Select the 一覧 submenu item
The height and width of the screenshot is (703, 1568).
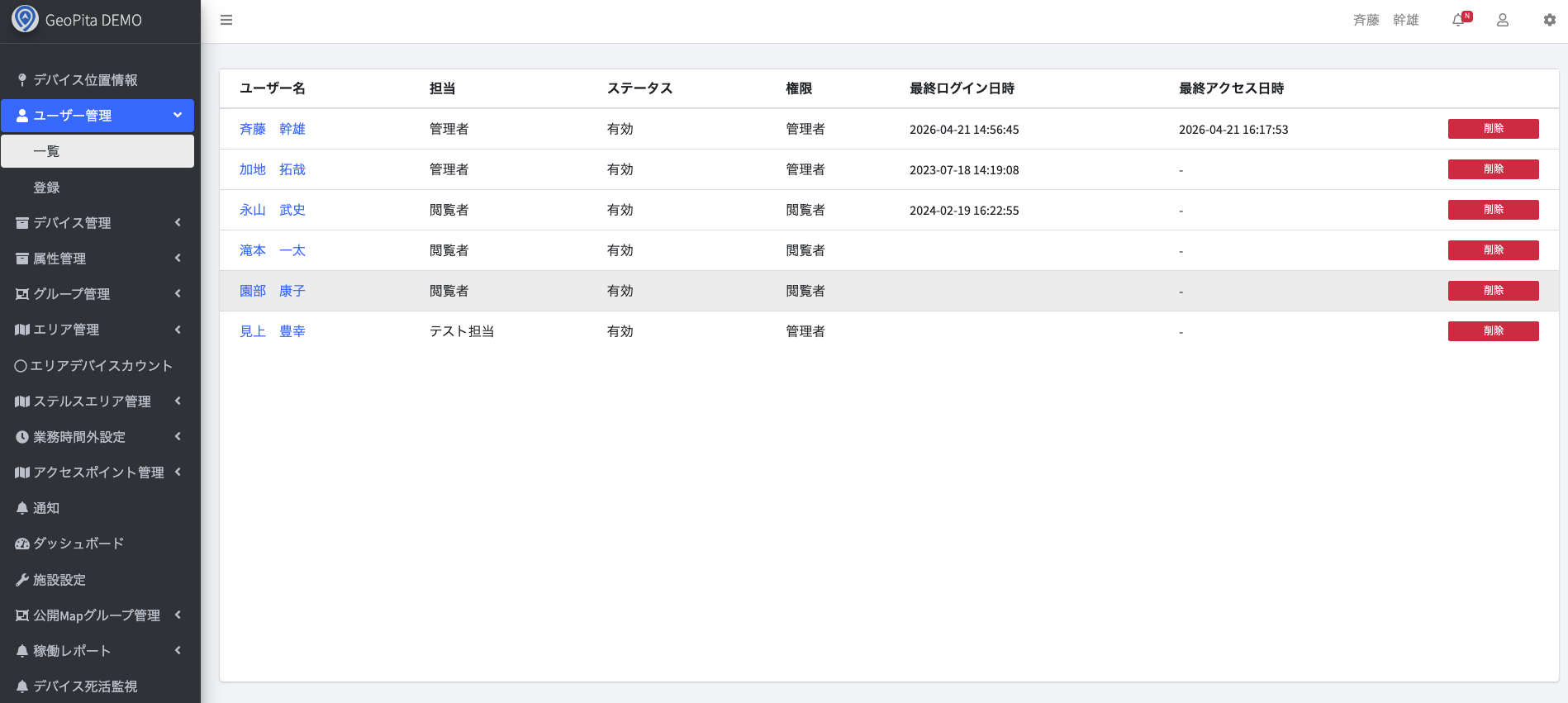(x=46, y=151)
